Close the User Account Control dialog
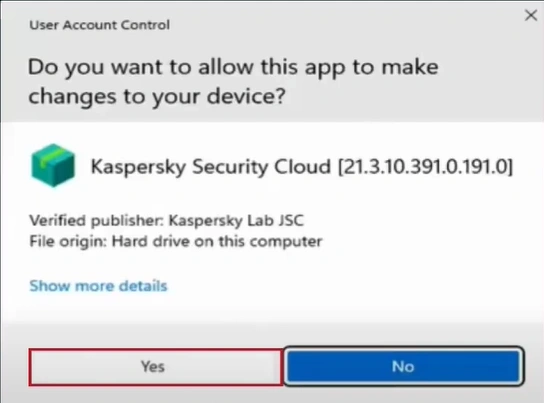The image size is (544, 403). tap(530, 15)
